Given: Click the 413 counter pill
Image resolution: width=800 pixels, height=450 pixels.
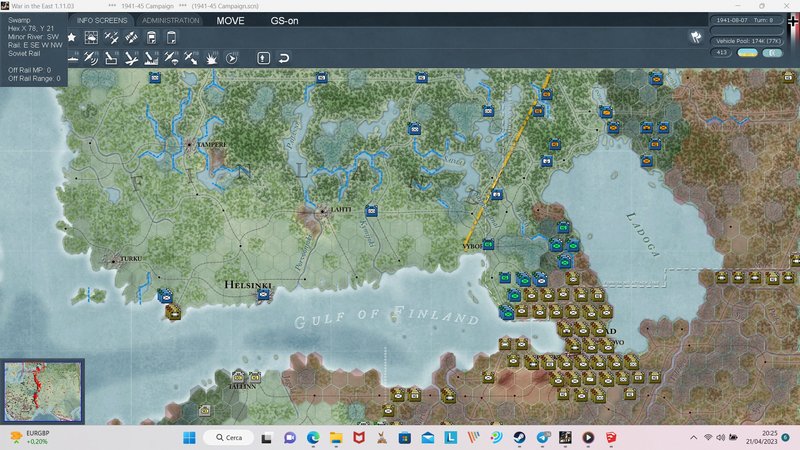Looking at the screenshot, I should pyautogui.click(x=721, y=53).
